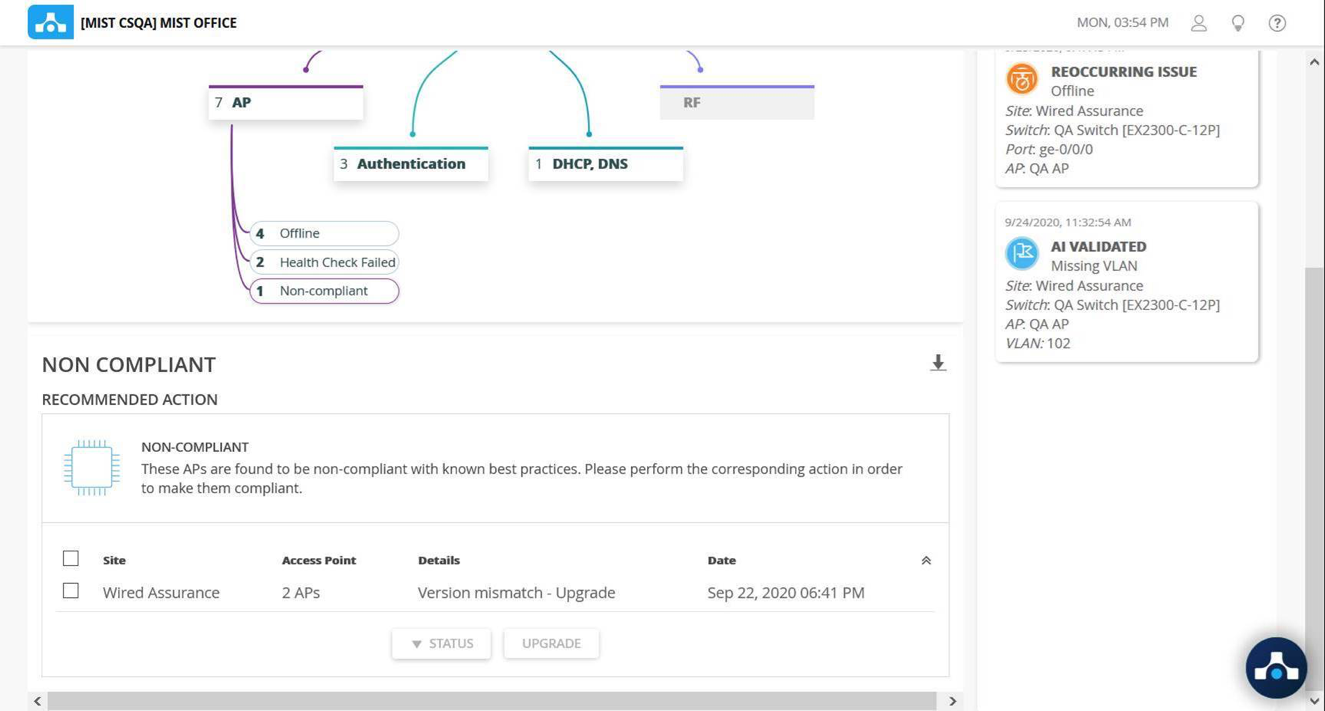
Task: Click the Reoccurring Issue orange icon
Action: 1021,79
